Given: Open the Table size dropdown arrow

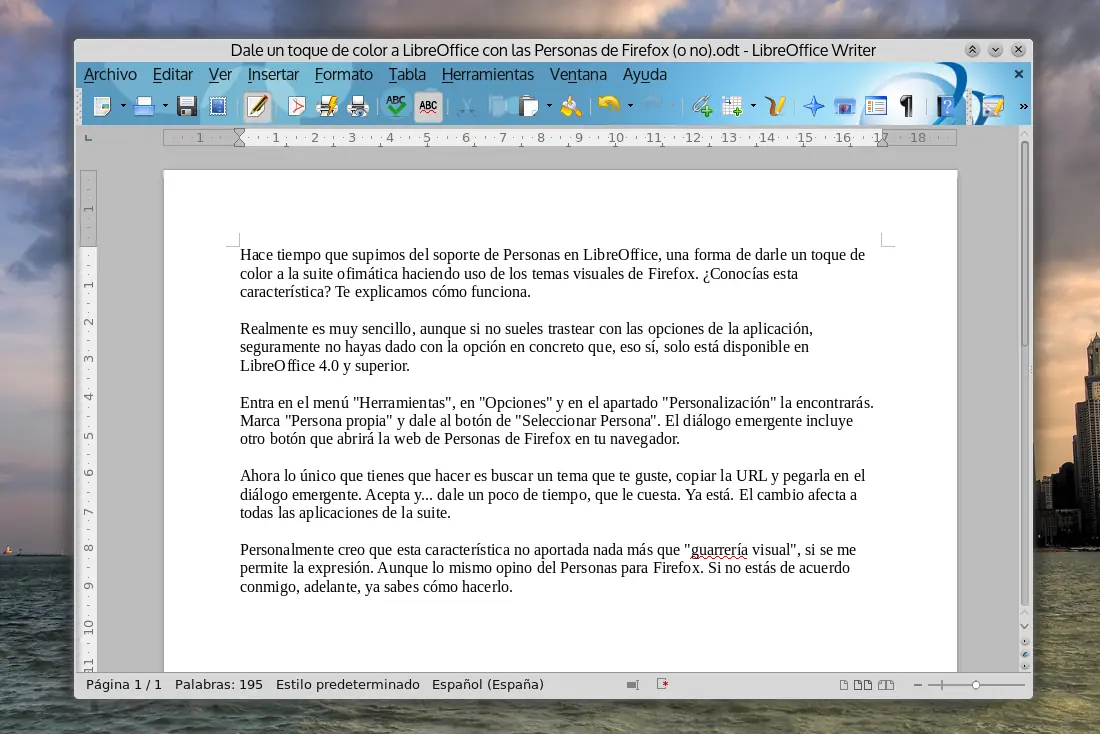Looking at the screenshot, I should coord(753,107).
